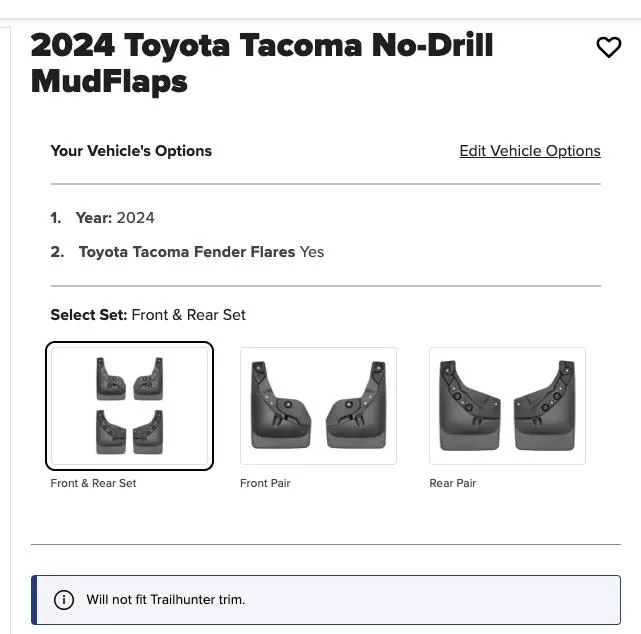This screenshot has height=634, width=641.
Task: Pick the Rear Pair product image
Action: (x=507, y=405)
